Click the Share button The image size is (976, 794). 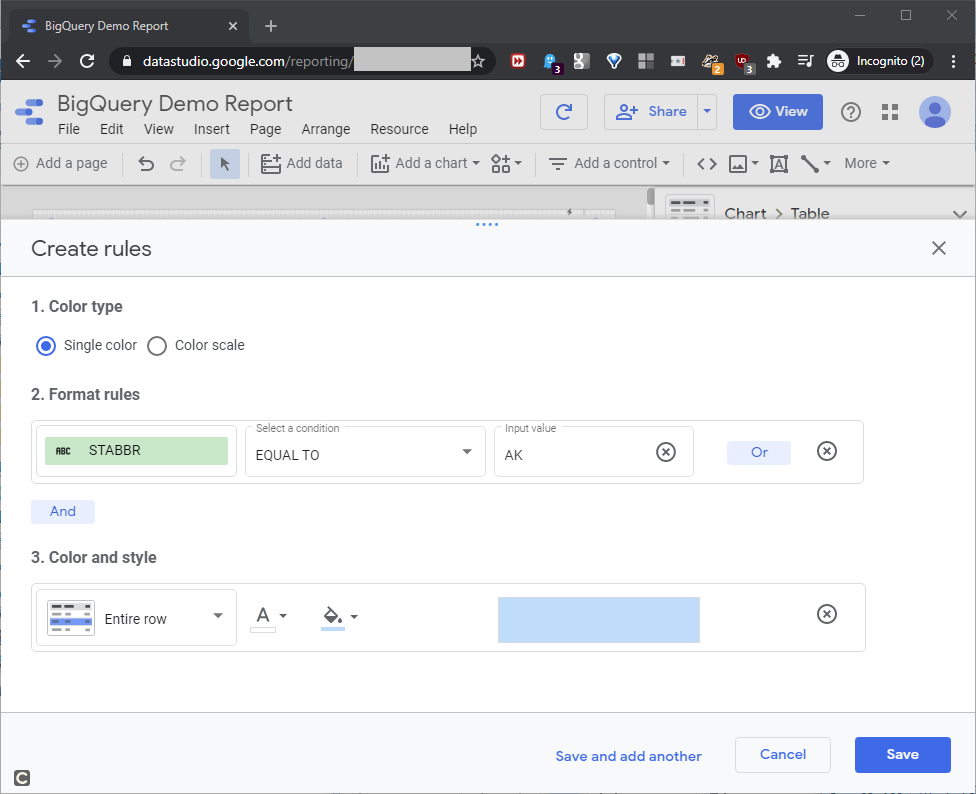point(651,112)
